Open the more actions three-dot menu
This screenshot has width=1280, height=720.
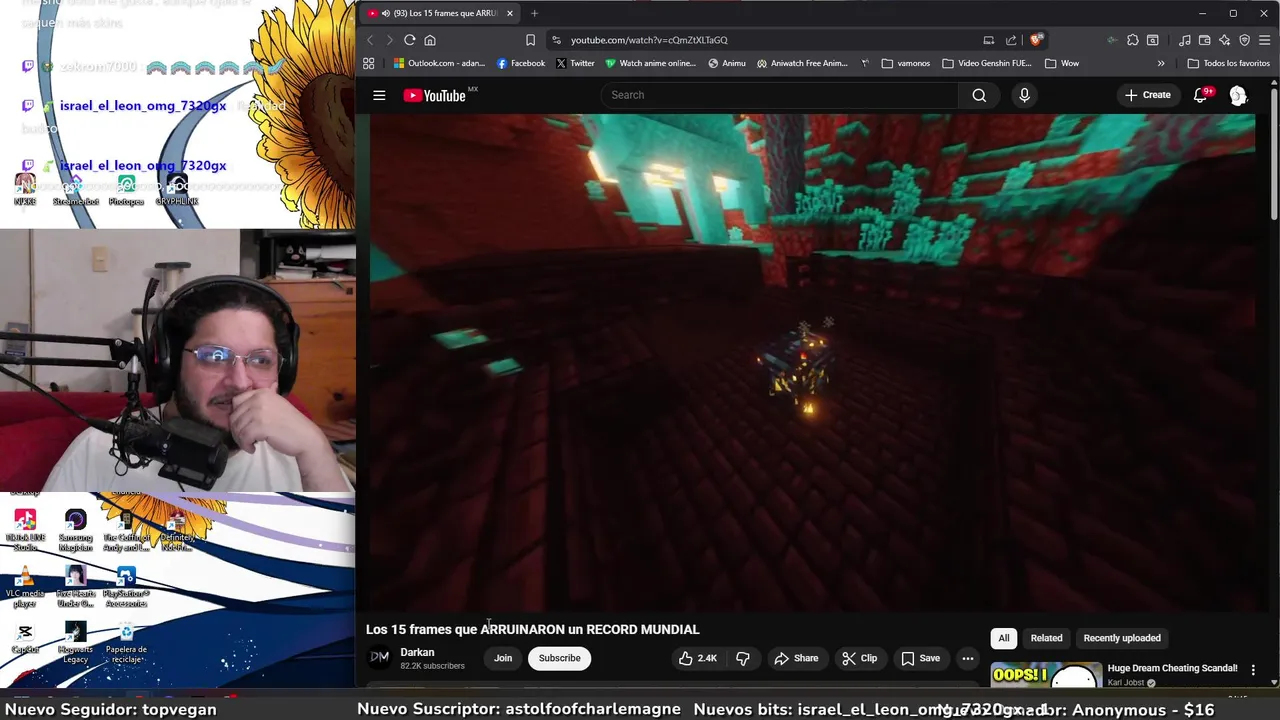coord(967,658)
